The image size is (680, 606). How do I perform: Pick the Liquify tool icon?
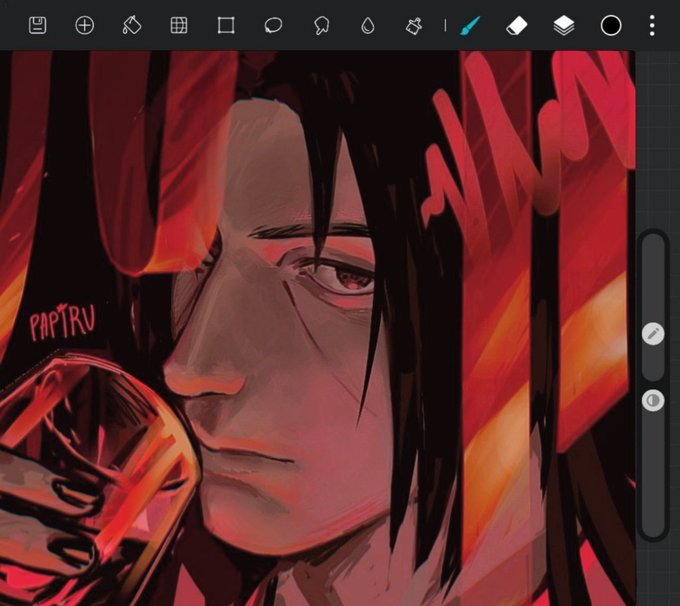pyautogui.click(x=321, y=25)
